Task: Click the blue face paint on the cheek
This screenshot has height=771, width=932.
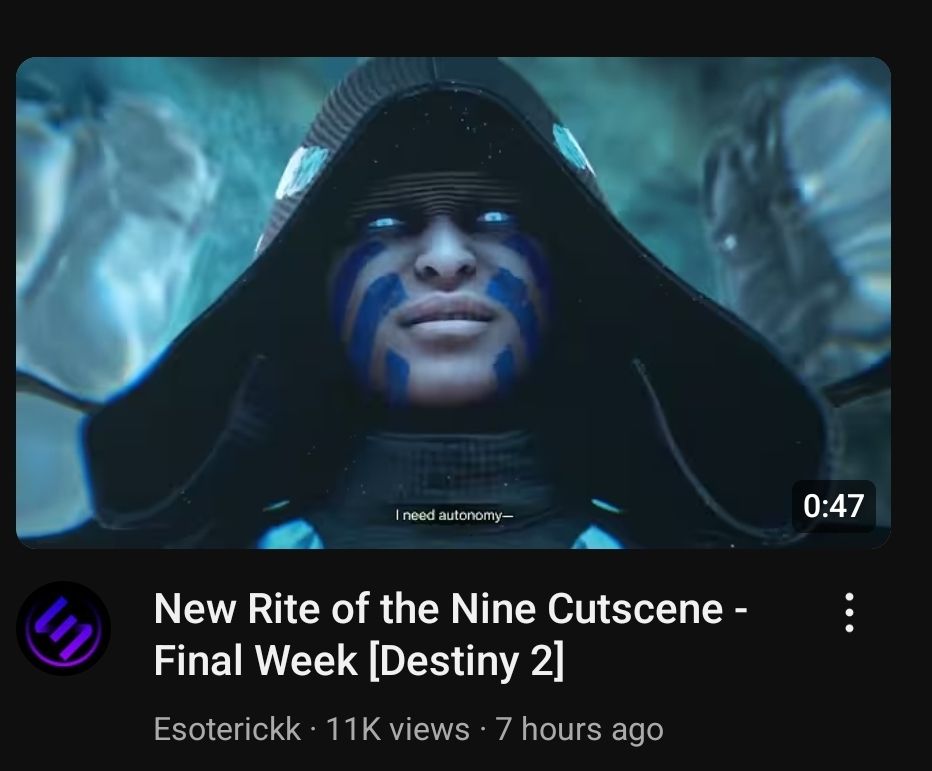Action: click(380, 303)
